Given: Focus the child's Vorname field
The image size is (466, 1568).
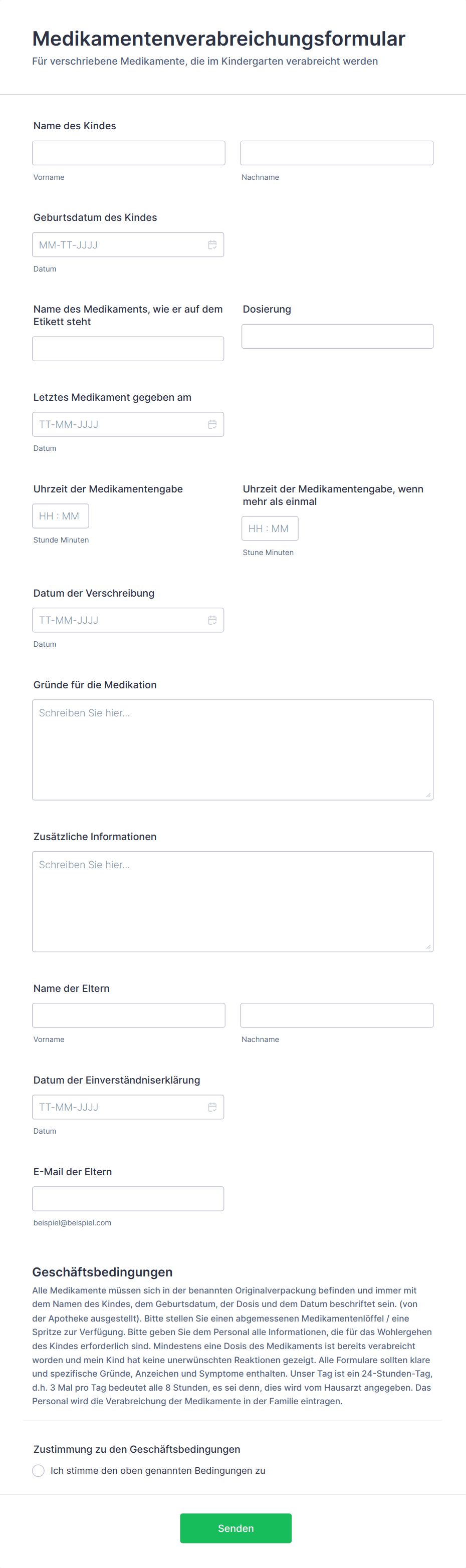Looking at the screenshot, I should [x=129, y=153].
